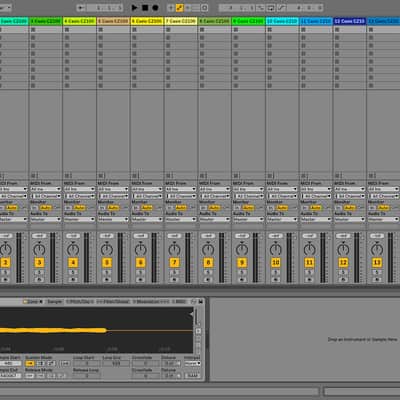Solo track 12 with its S button
The height and width of the screenshot is (400, 400).
point(343,273)
